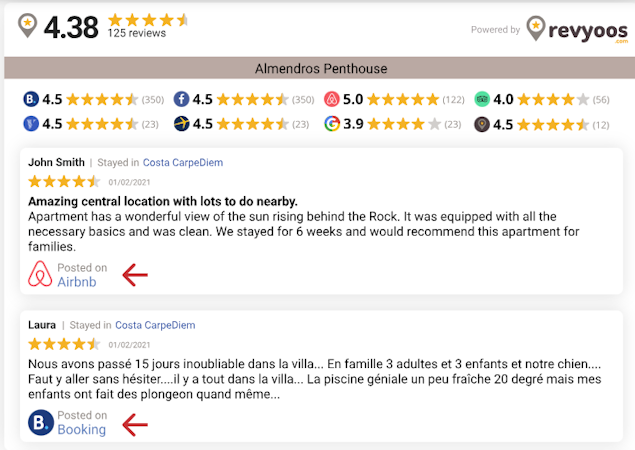Open the Booking link in Laura's review
The width and height of the screenshot is (635, 450).
coord(82,430)
